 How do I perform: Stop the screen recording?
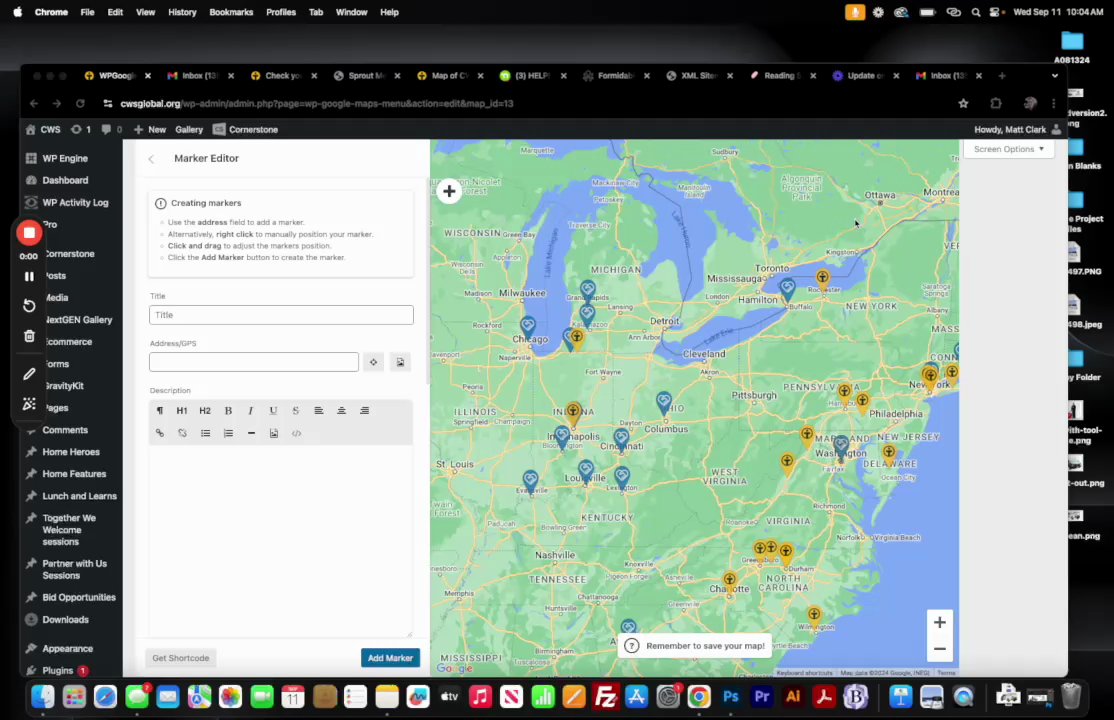29,233
